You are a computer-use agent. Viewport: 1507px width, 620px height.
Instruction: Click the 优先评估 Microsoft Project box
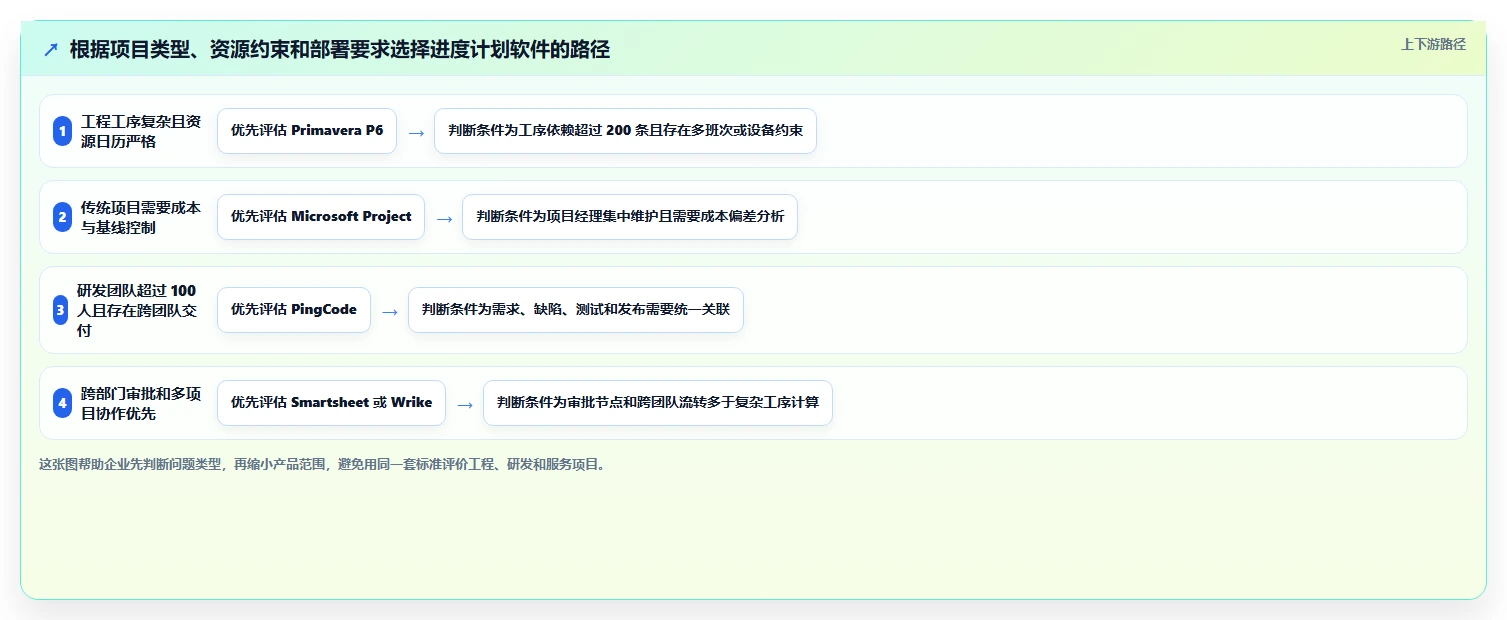point(321,217)
